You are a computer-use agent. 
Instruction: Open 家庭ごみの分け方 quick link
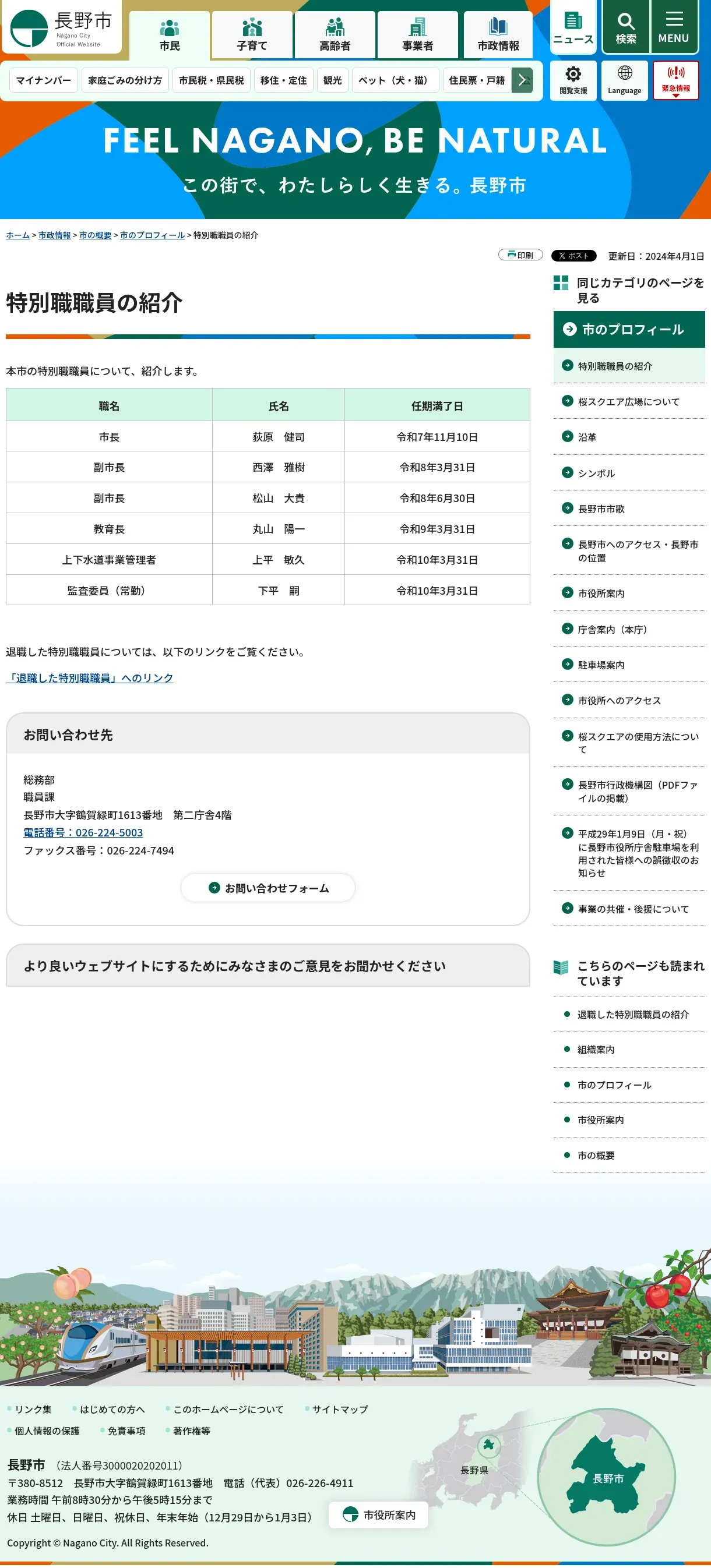pos(125,80)
